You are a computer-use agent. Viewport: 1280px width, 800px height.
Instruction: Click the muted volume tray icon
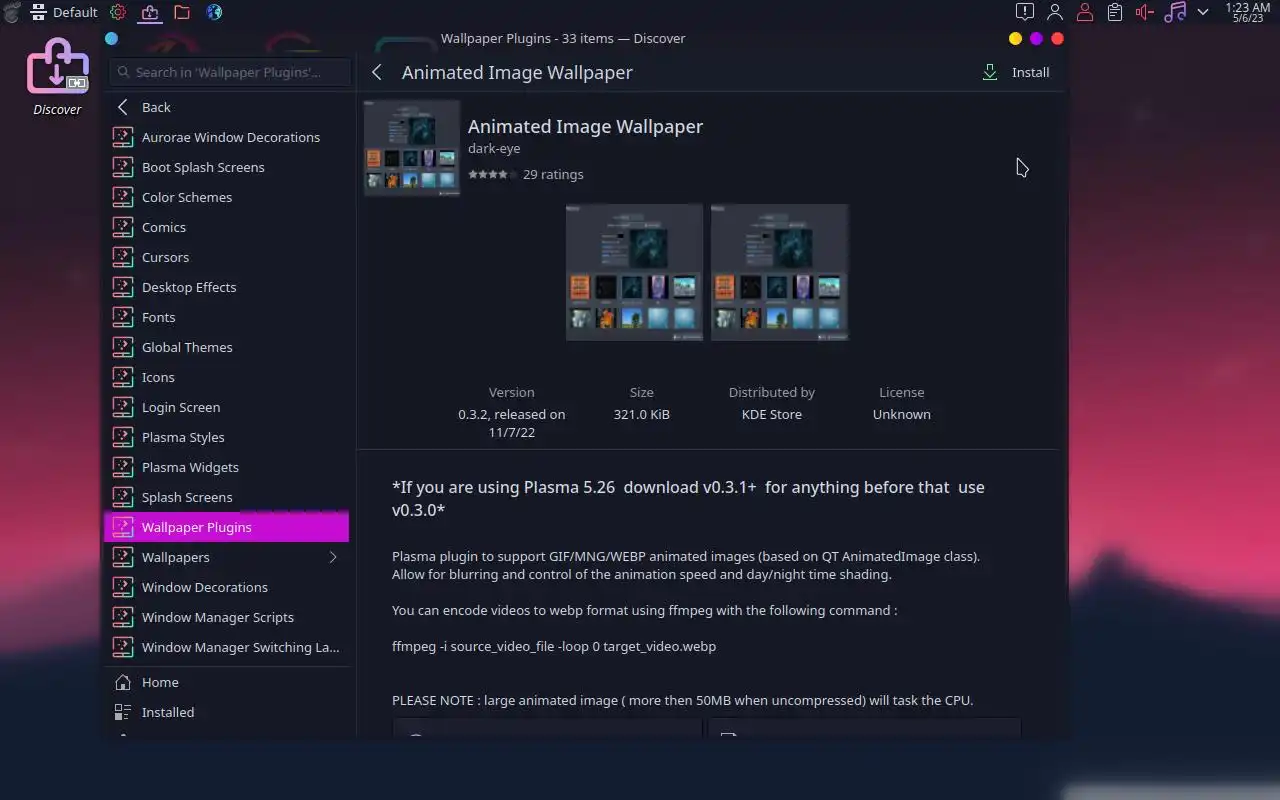pos(1145,12)
